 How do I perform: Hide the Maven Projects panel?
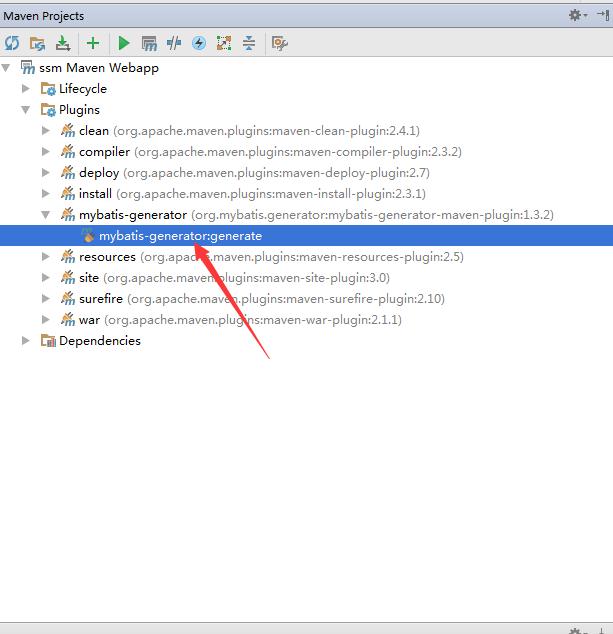(603, 15)
